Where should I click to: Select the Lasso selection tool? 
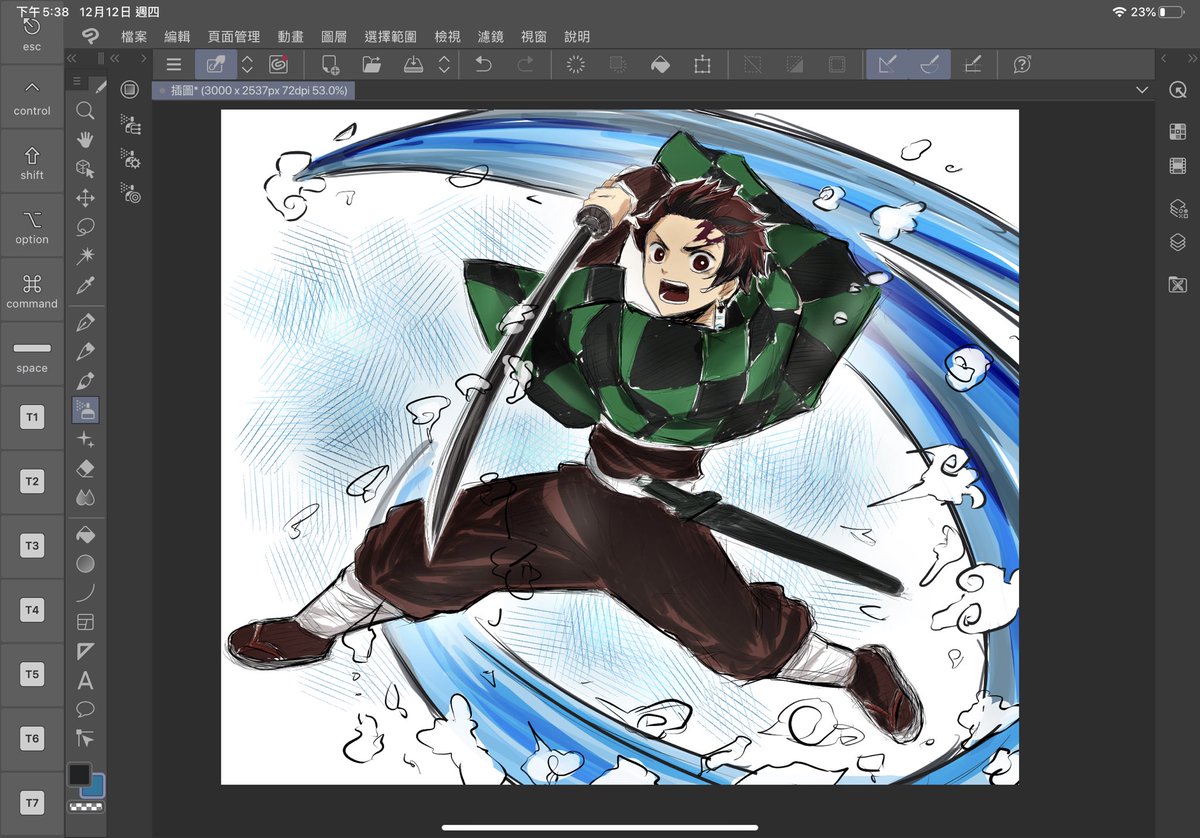(x=86, y=227)
